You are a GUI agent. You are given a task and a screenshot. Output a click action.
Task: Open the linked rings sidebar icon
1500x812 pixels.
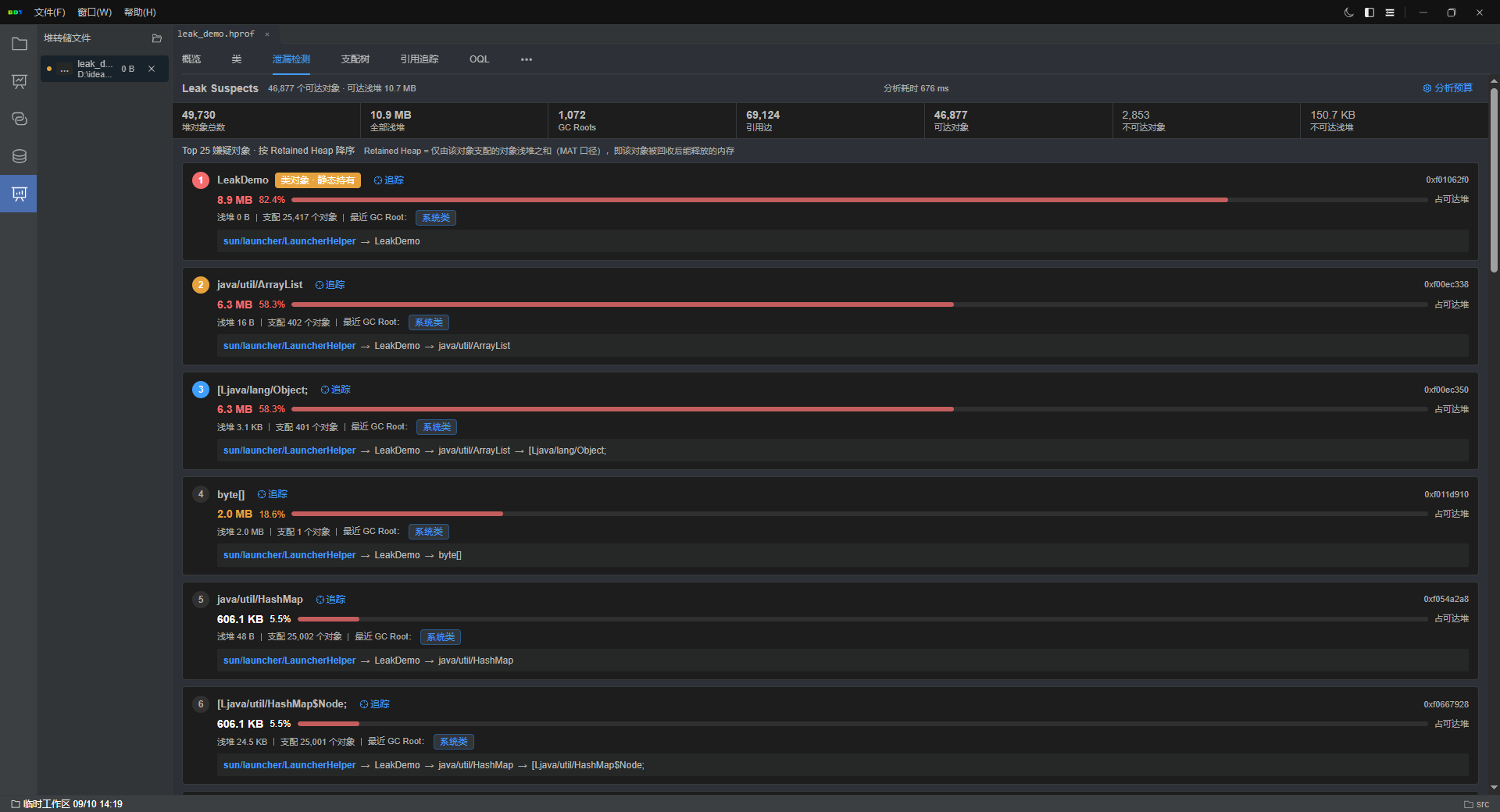(19, 119)
